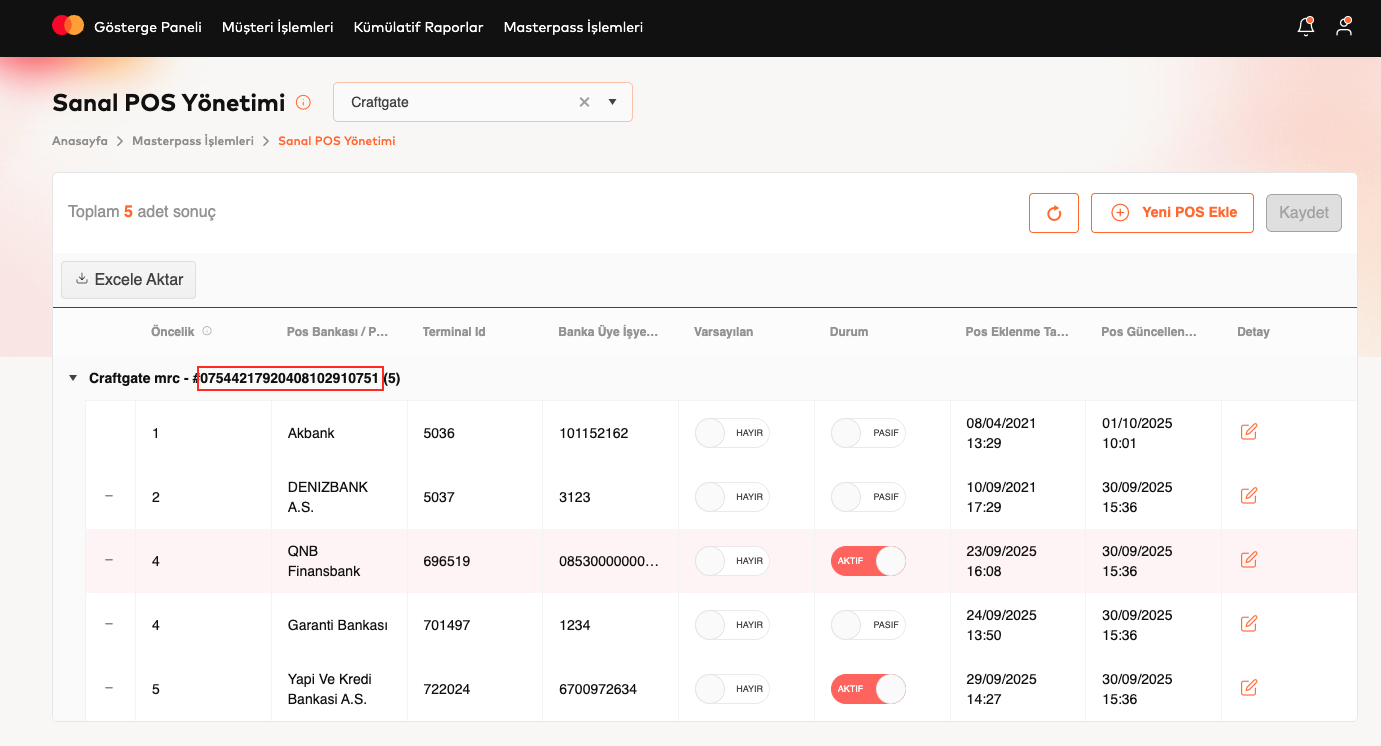Click the info icon beside Sanal POS Yönetimi
This screenshot has height=746, width=1381.
304,102
